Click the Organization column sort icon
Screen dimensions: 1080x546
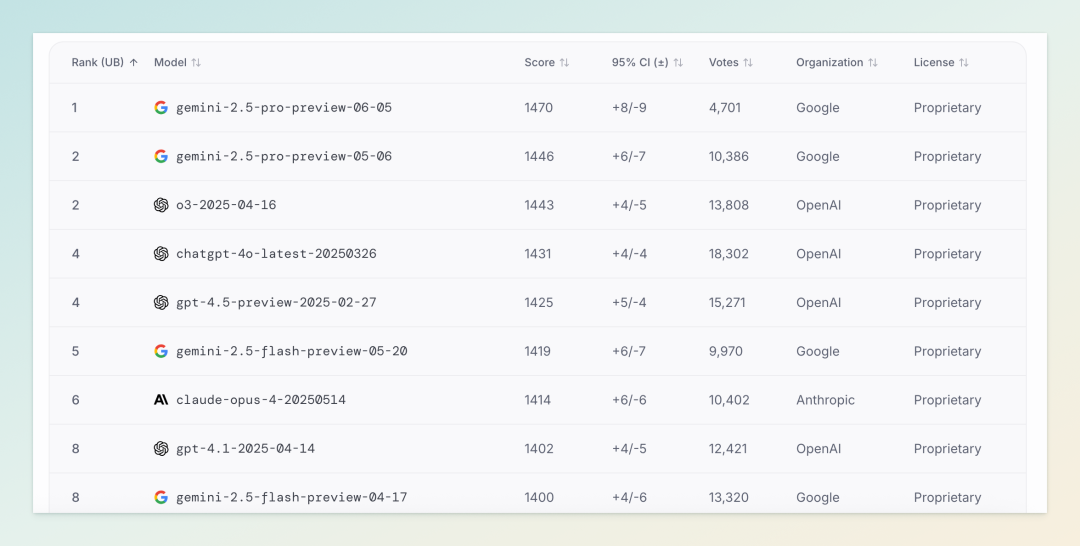[873, 63]
